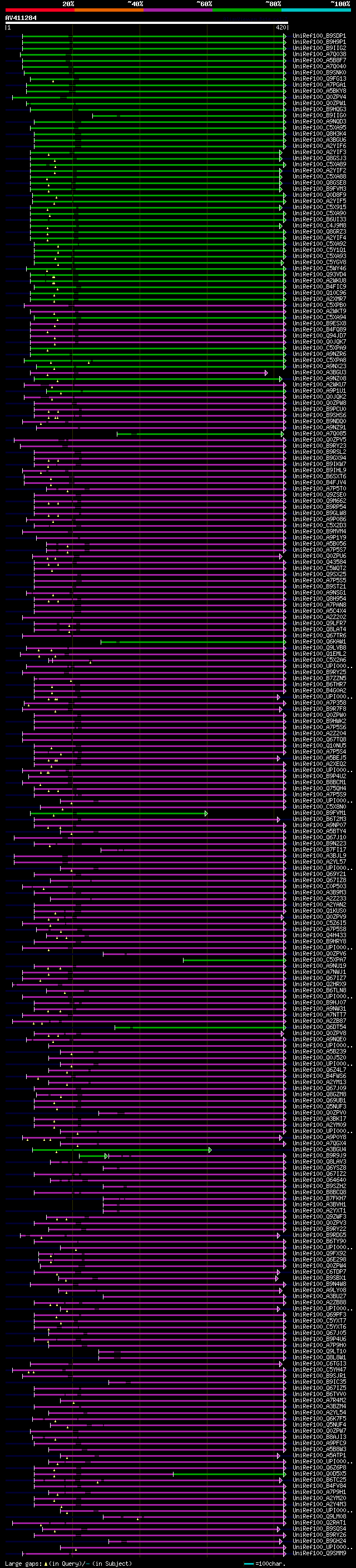Image resolution: width=356 pixels, height=1568 pixels.
Task: Select label UniRef100_C4J9M8
Action: coord(319,226)
